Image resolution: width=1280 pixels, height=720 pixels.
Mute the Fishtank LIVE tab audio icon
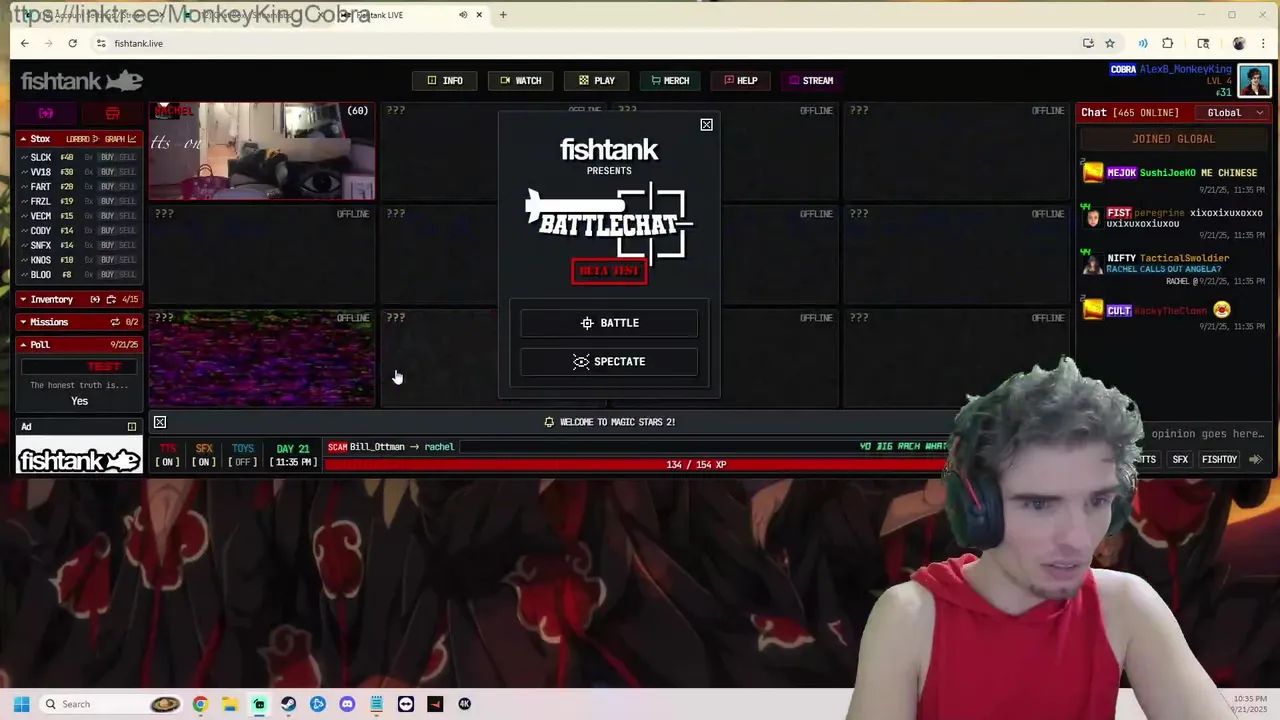463,15
